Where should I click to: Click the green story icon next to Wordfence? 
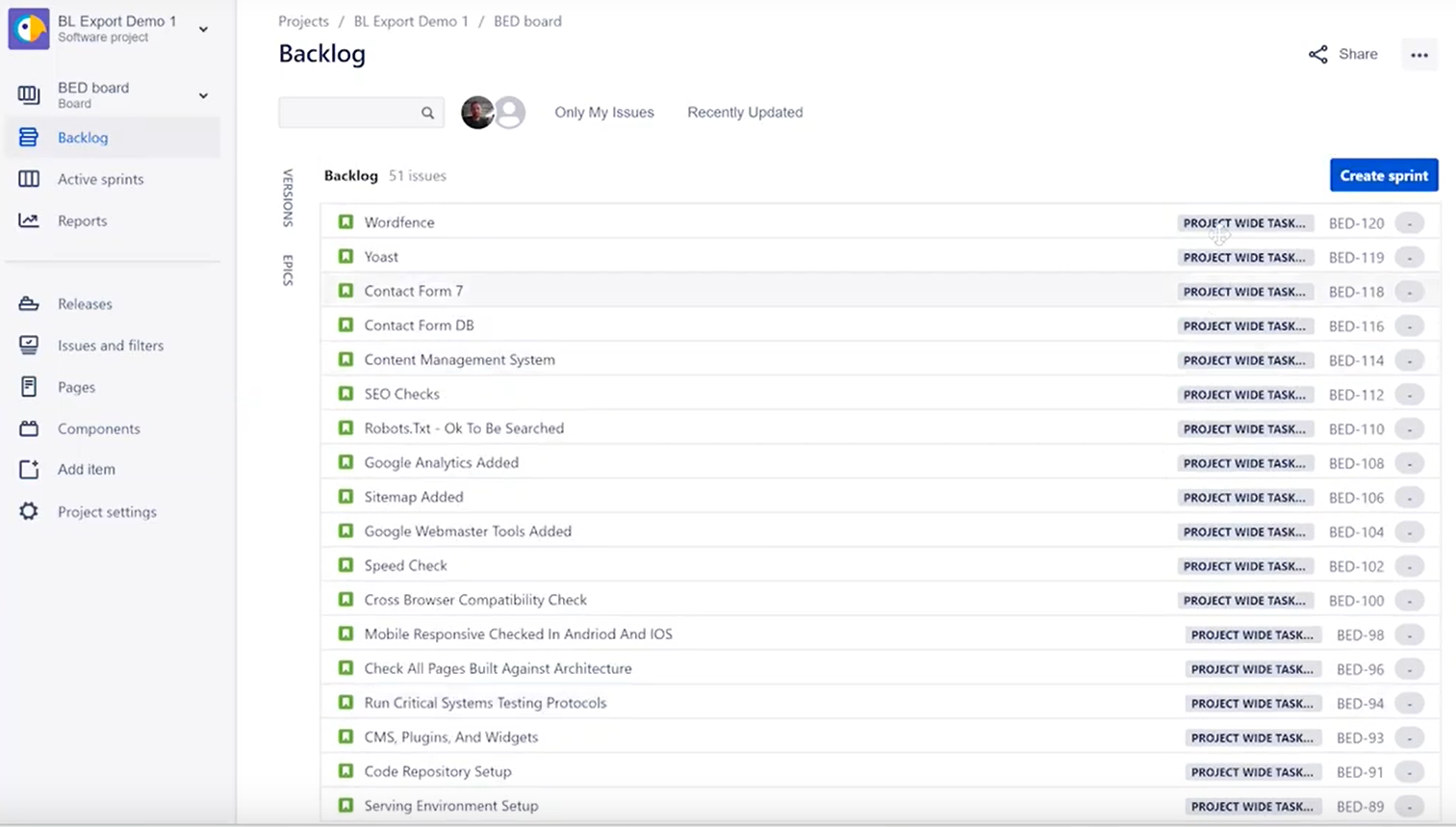[345, 221]
